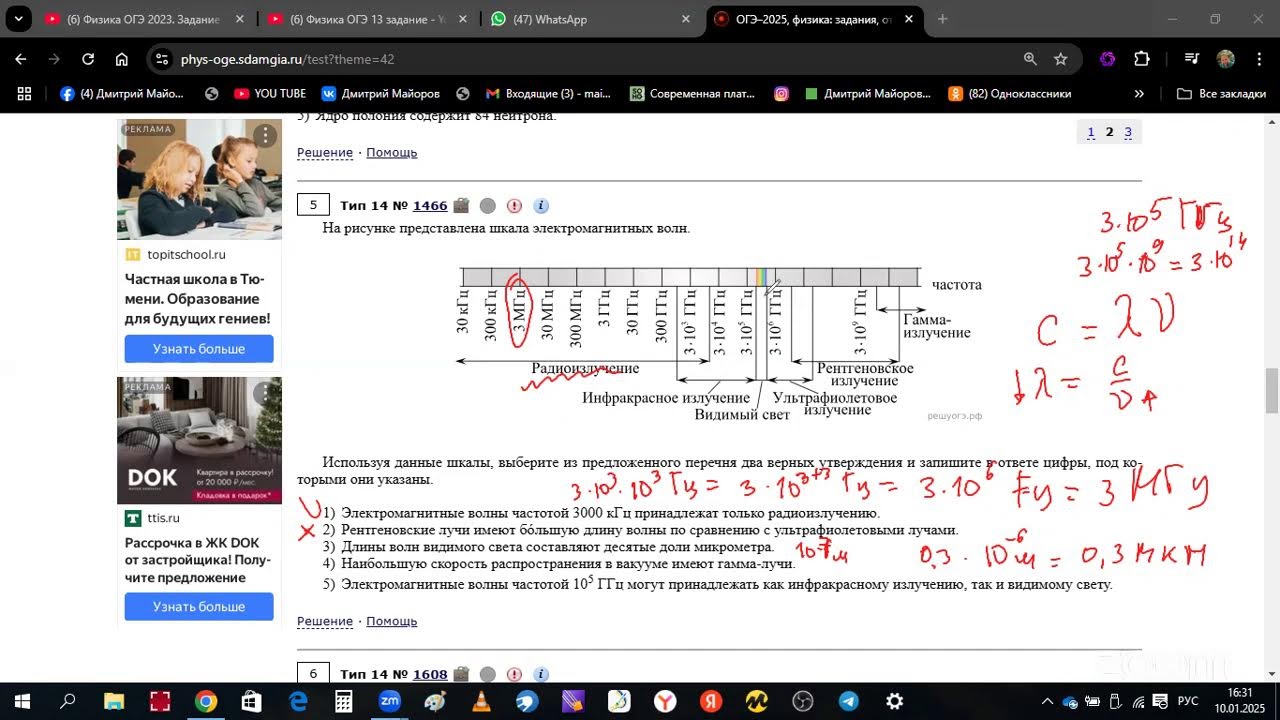The width and height of the screenshot is (1280, 720).
Task: Open Google Chrome from the taskbar
Action: pos(206,701)
